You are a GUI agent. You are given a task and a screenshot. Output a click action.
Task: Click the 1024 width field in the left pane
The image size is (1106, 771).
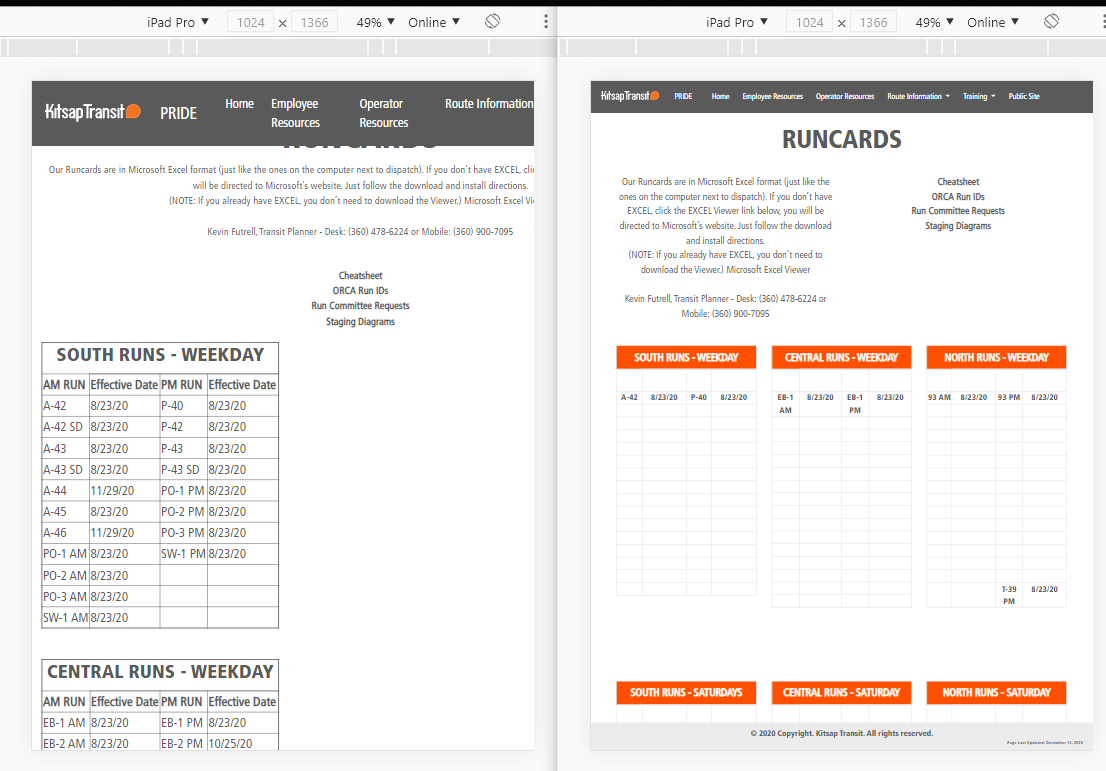pos(251,22)
